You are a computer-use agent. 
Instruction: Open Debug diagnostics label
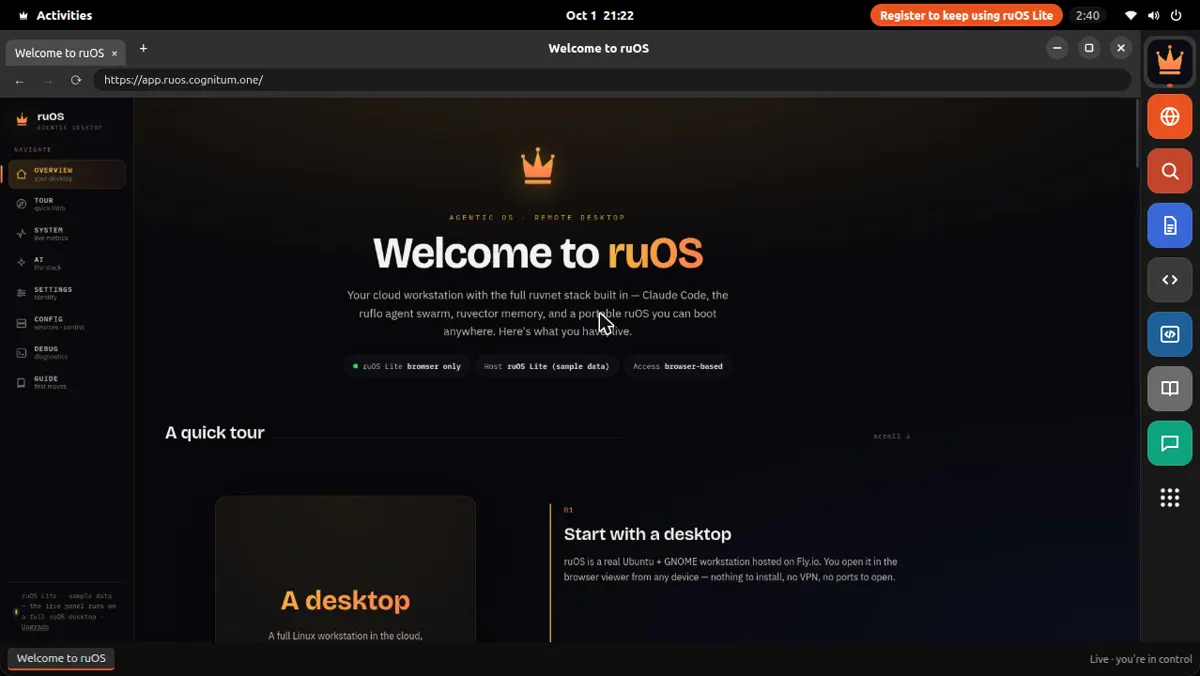(51, 353)
